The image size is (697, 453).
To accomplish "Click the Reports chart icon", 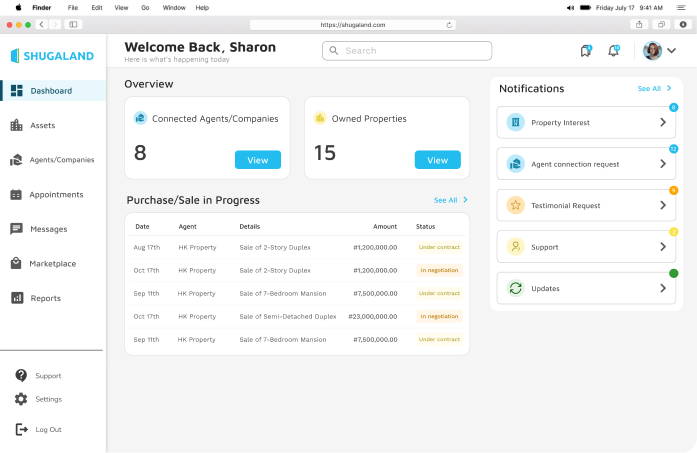I will point(16,298).
